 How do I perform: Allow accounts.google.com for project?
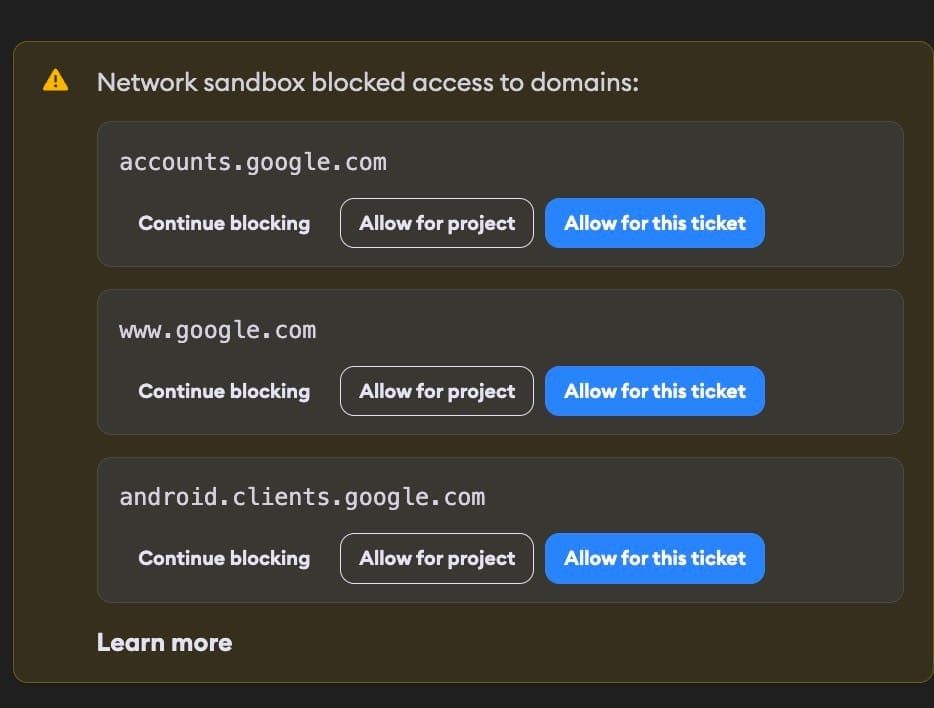click(437, 223)
